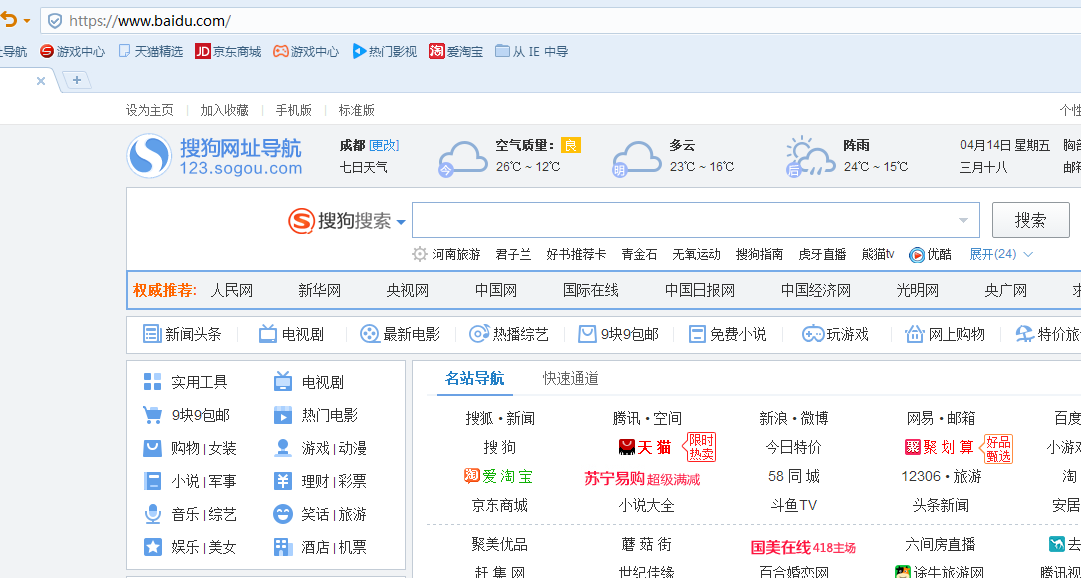Open the 聚划算 site link
The width and height of the screenshot is (1081, 578).
[x=938, y=447]
